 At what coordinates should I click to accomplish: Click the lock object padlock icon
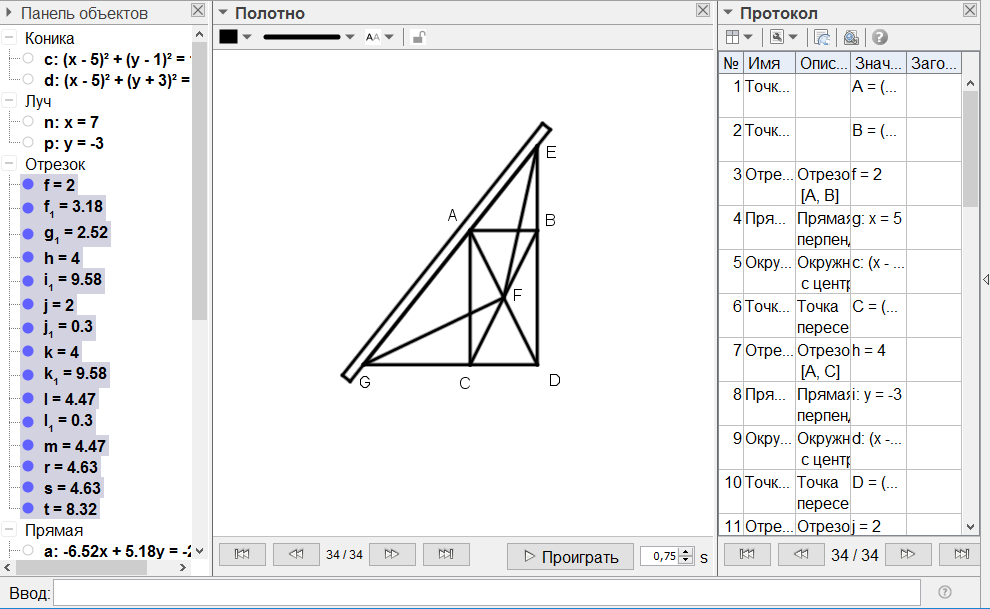[x=419, y=37]
